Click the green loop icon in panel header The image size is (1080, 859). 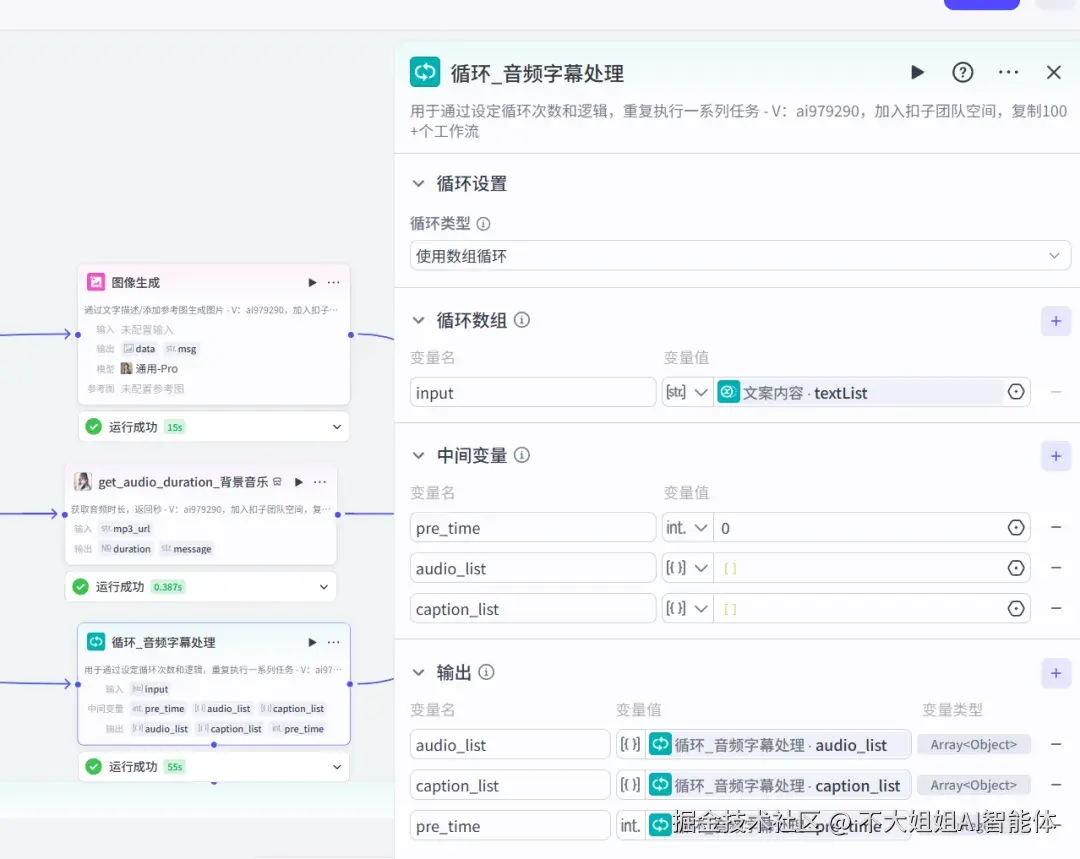[424, 71]
